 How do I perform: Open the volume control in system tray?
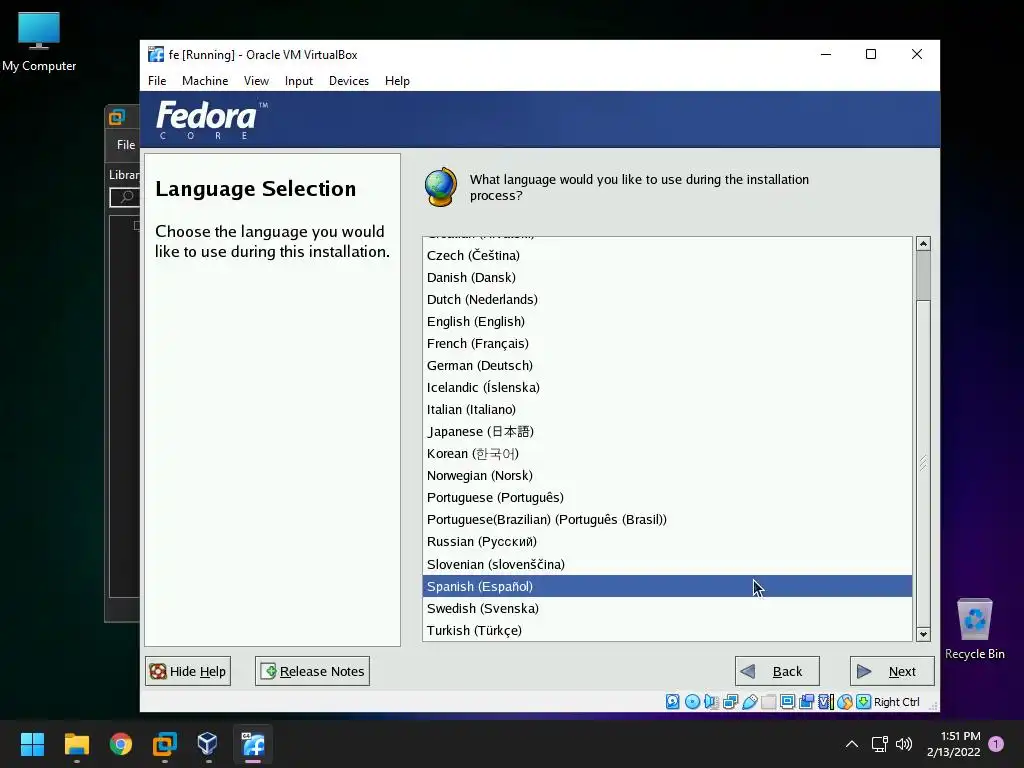[904, 744]
